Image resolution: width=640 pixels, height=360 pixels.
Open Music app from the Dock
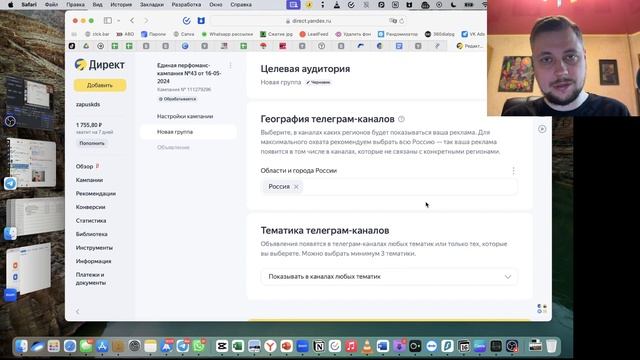pyautogui.click(x=351, y=346)
